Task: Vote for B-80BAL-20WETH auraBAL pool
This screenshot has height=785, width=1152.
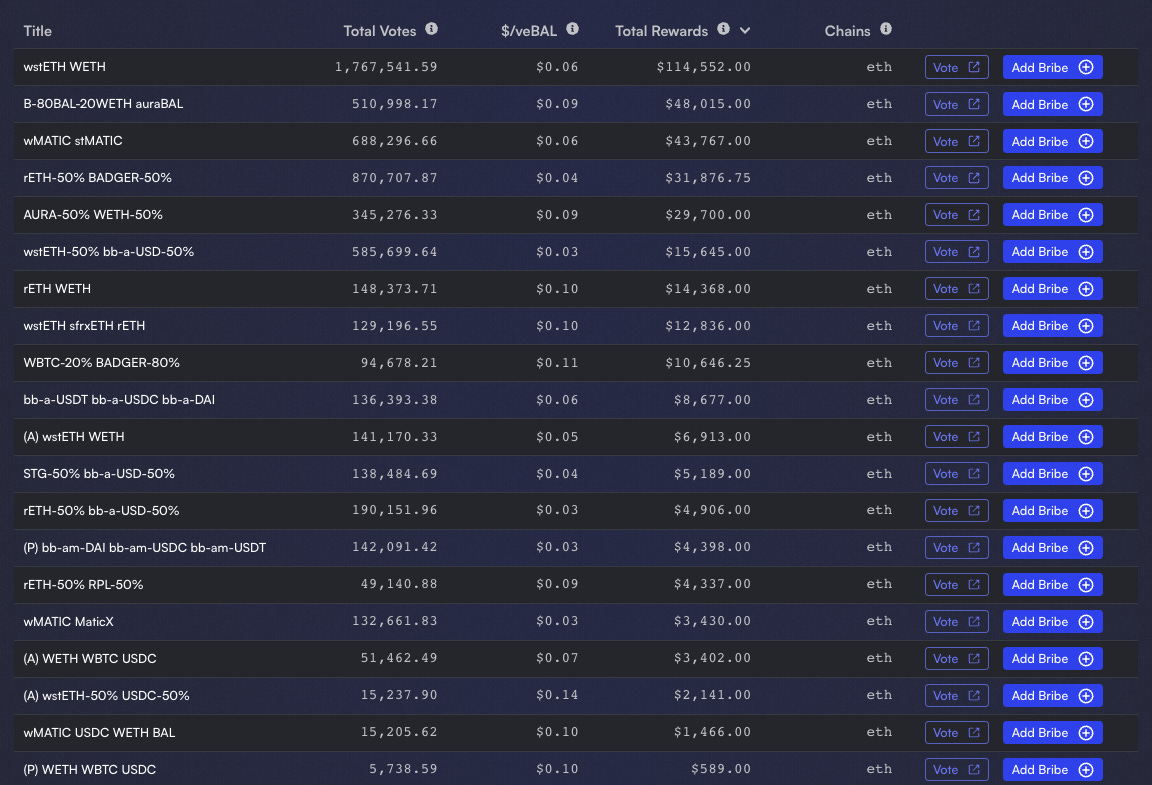Action: coord(956,103)
